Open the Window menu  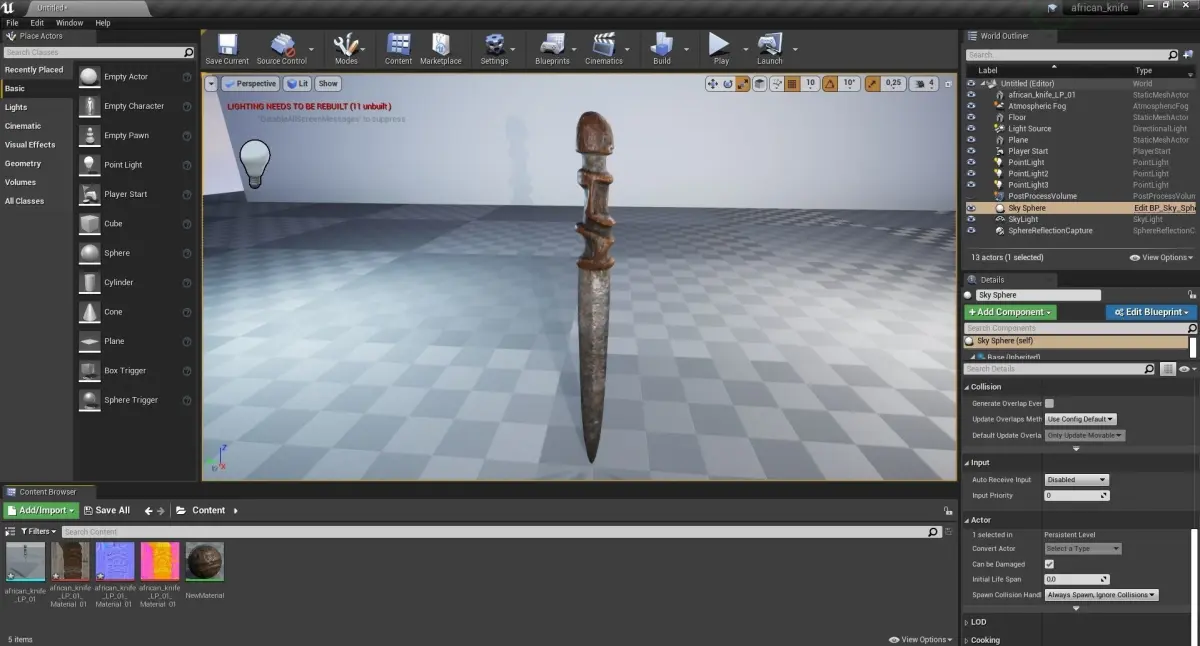tap(69, 22)
